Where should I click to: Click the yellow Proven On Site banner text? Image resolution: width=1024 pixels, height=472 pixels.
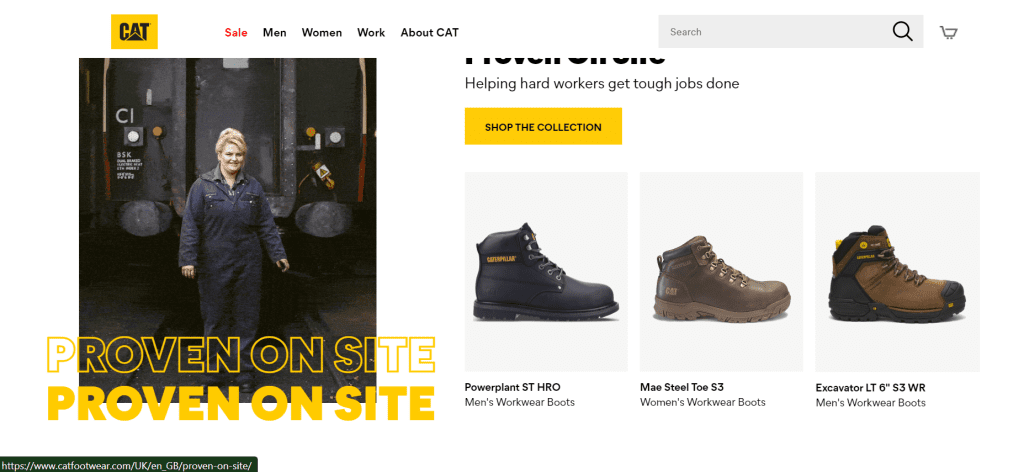(241, 402)
